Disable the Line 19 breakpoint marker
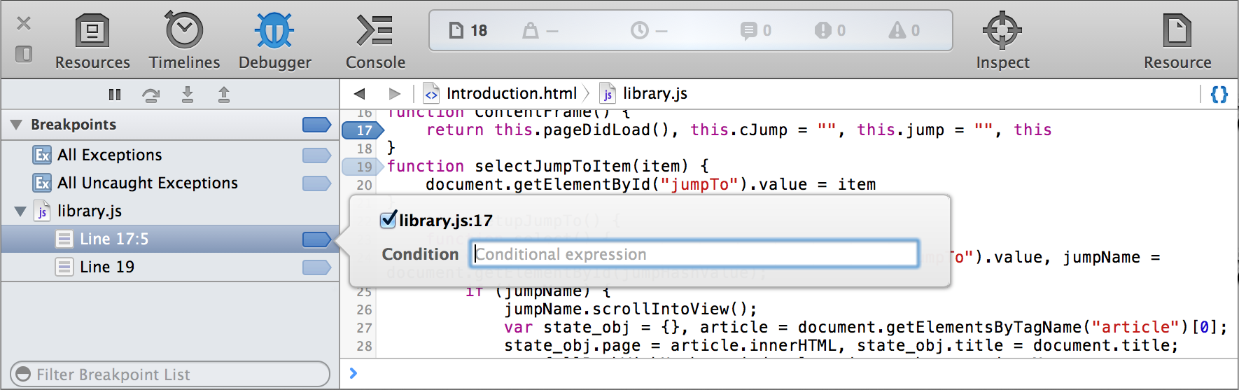The height and width of the screenshot is (390, 1239). (x=316, y=267)
